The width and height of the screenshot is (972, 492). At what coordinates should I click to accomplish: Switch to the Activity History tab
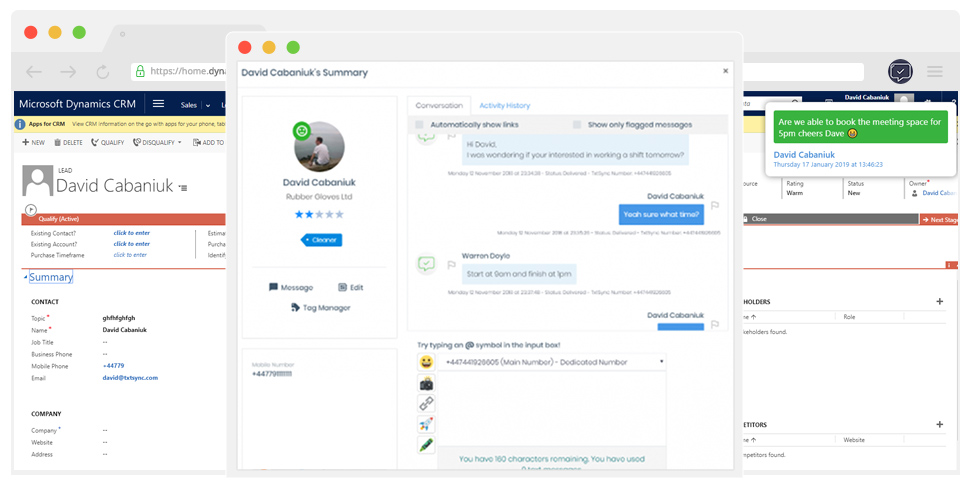coord(504,105)
